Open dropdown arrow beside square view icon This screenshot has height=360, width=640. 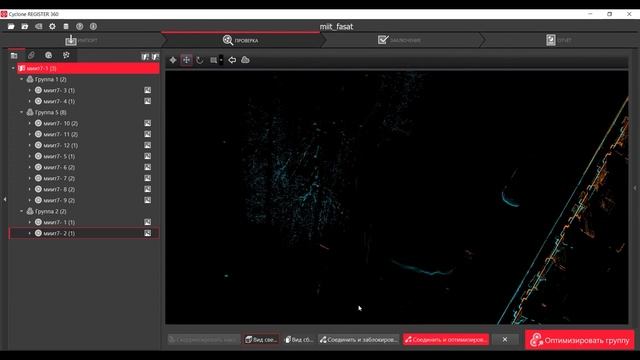click(221, 60)
